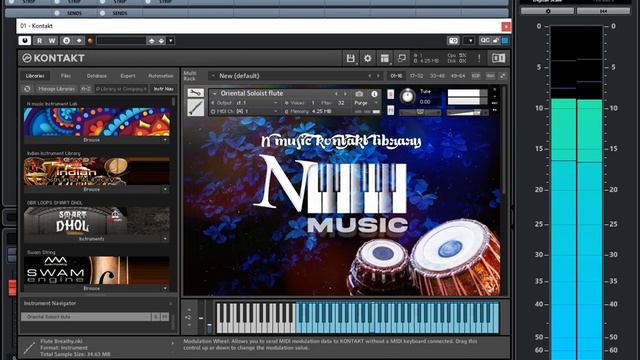Select rack page 49-64
The width and height of the screenshot is (640, 360).
[x=458, y=76]
